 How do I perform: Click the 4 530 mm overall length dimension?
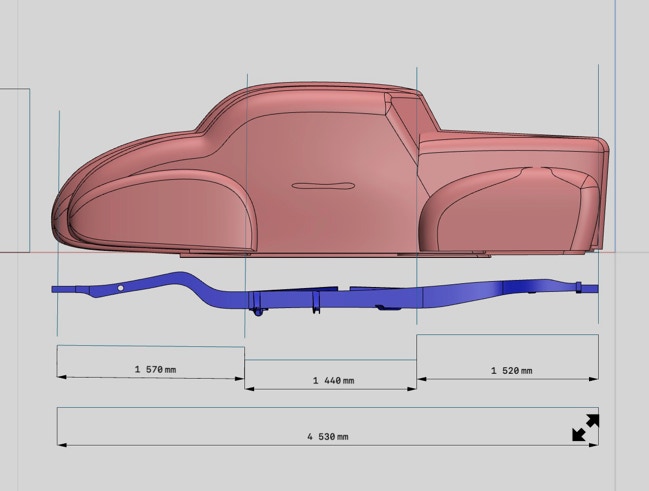tap(328, 437)
